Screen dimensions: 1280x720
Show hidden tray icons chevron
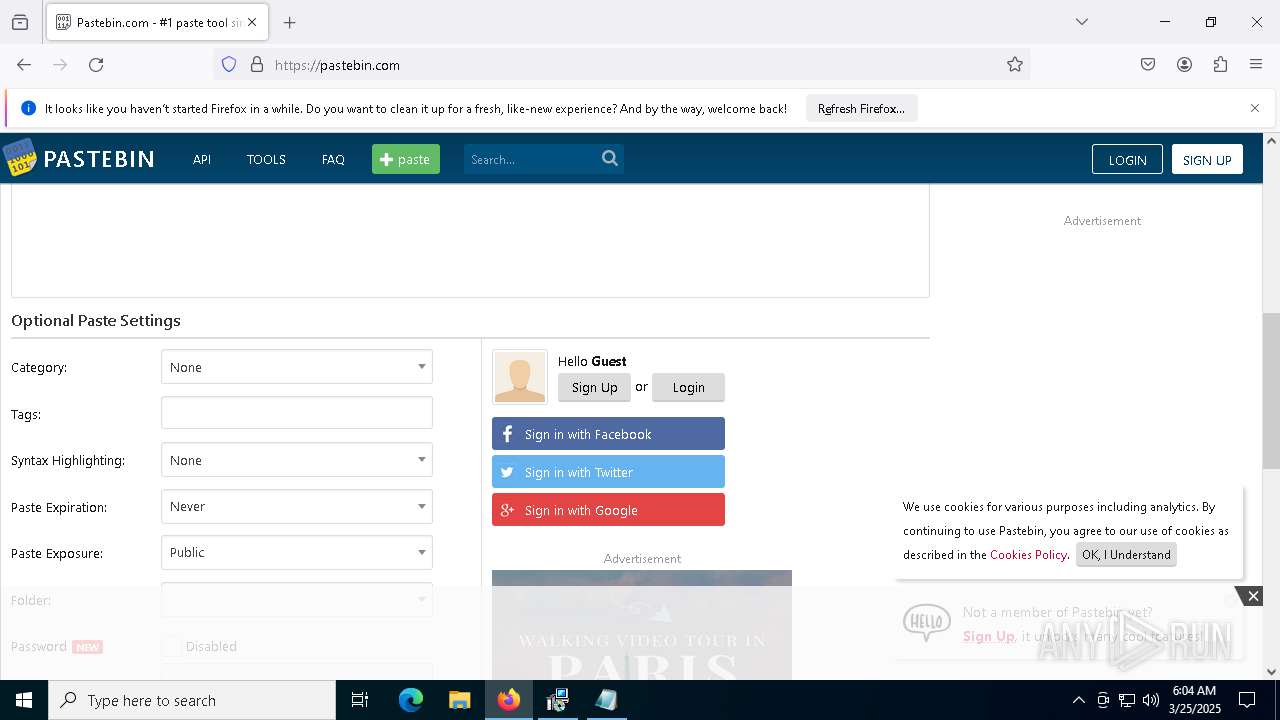[1078, 700]
